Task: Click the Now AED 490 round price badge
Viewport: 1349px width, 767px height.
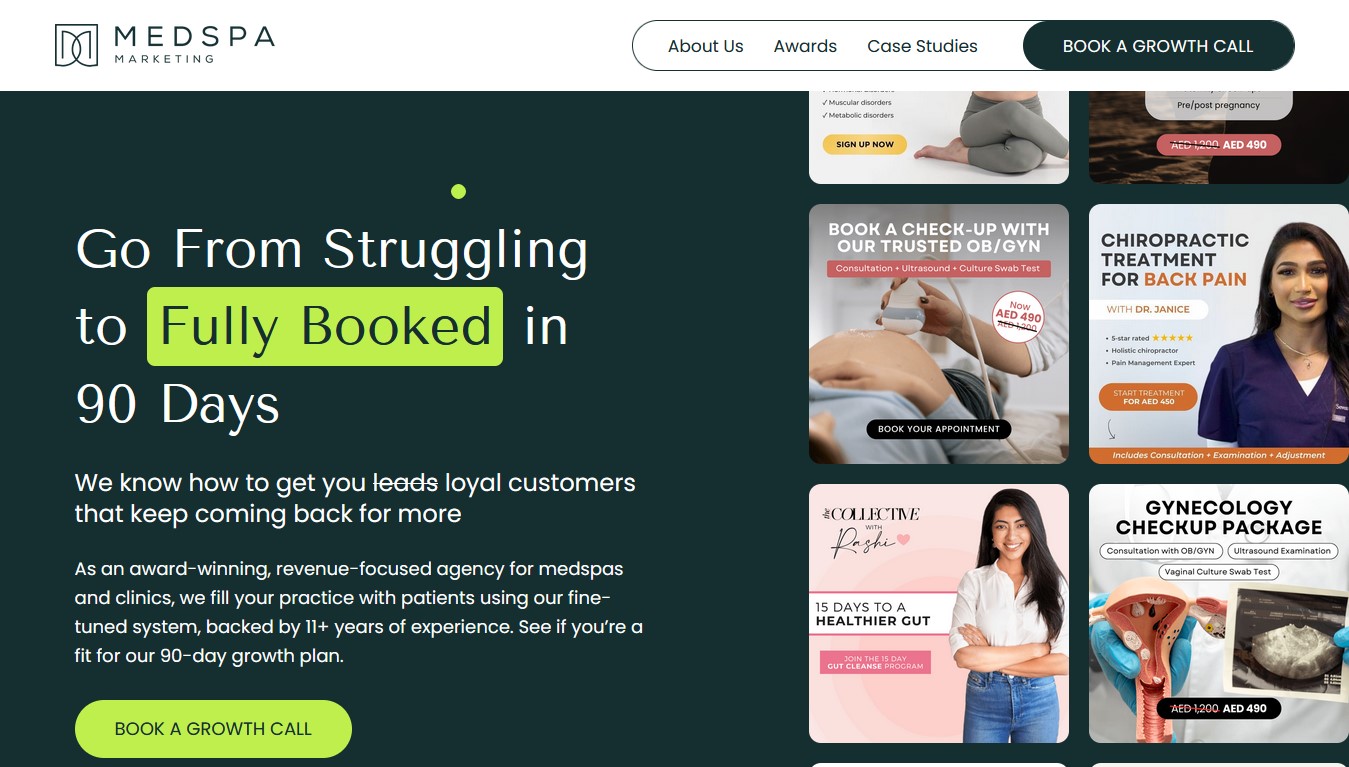Action: tap(1018, 317)
